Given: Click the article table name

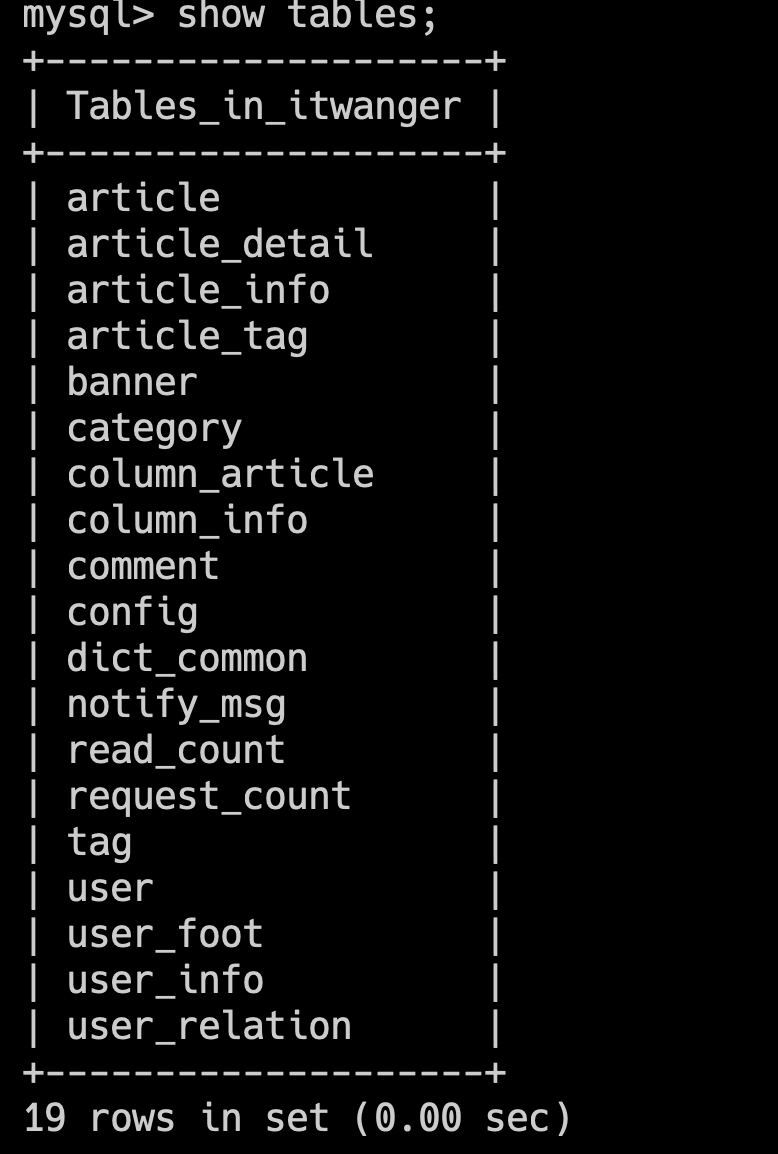Looking at the screenshot, I should pos(143,198).
